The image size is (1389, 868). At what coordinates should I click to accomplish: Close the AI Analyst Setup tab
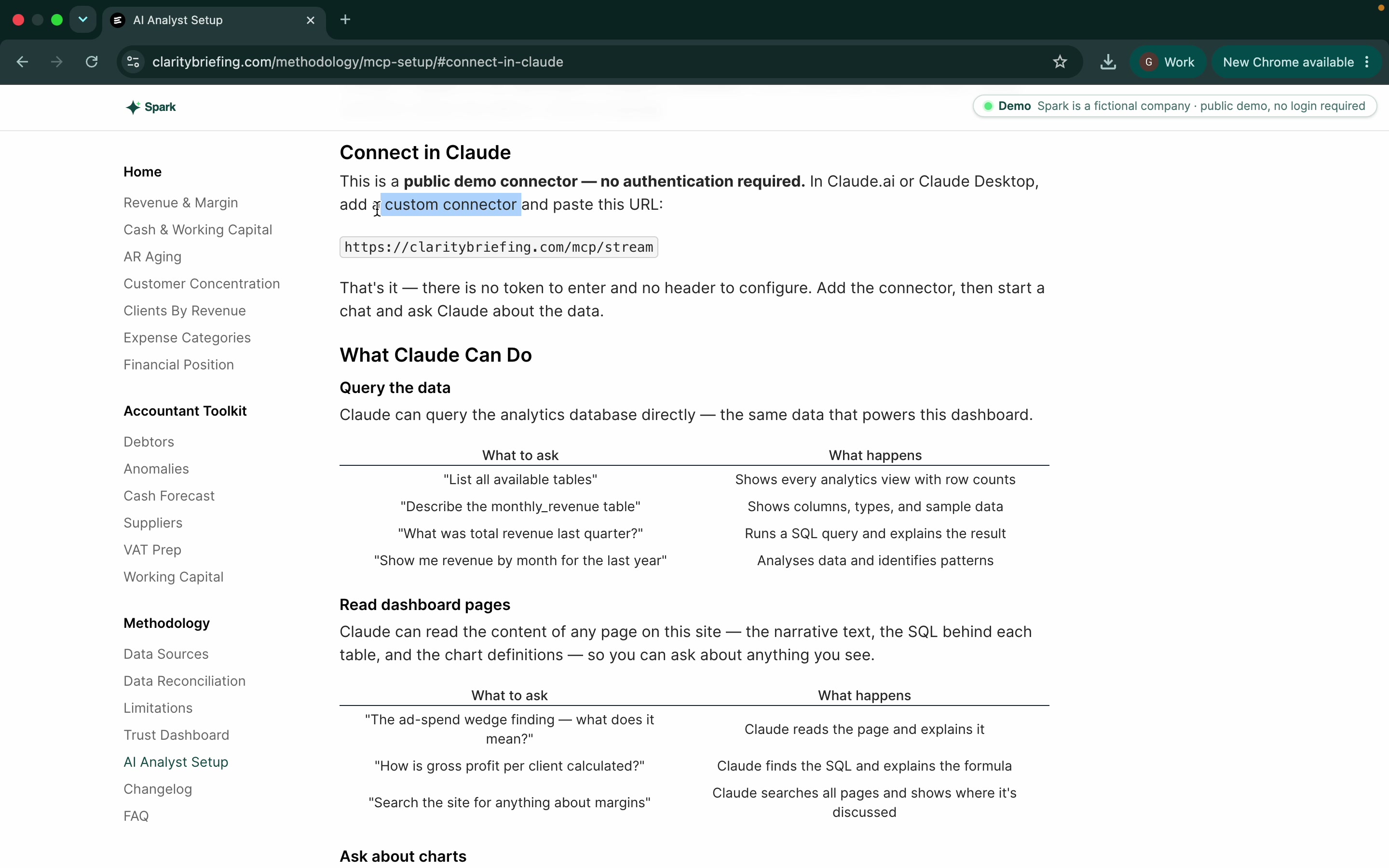click(x=311, y=20)
